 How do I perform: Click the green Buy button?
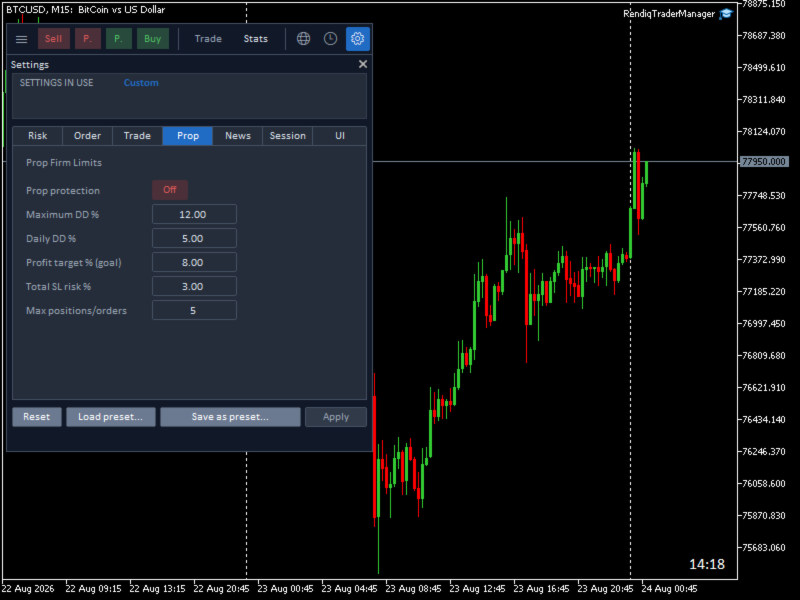153,39
